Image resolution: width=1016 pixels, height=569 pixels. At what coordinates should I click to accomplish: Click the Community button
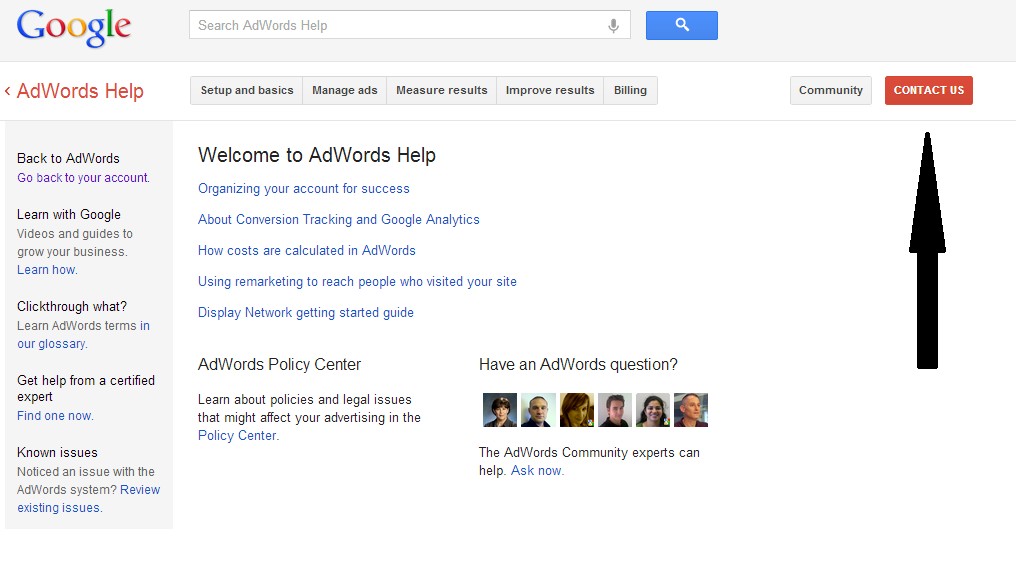pyautogui.click(x=831, y=91)
